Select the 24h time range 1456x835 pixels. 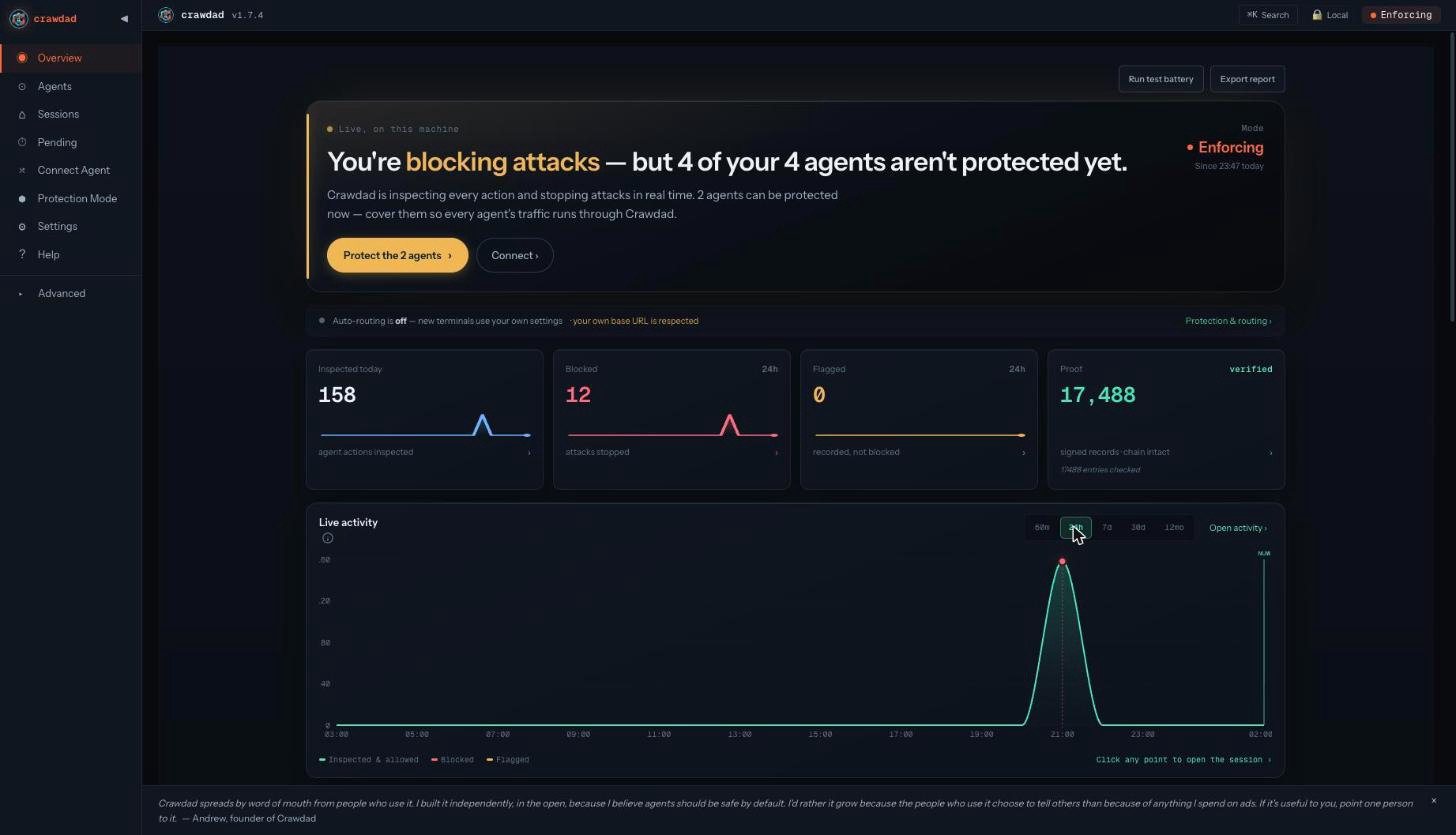click(x=1075, y=527)
